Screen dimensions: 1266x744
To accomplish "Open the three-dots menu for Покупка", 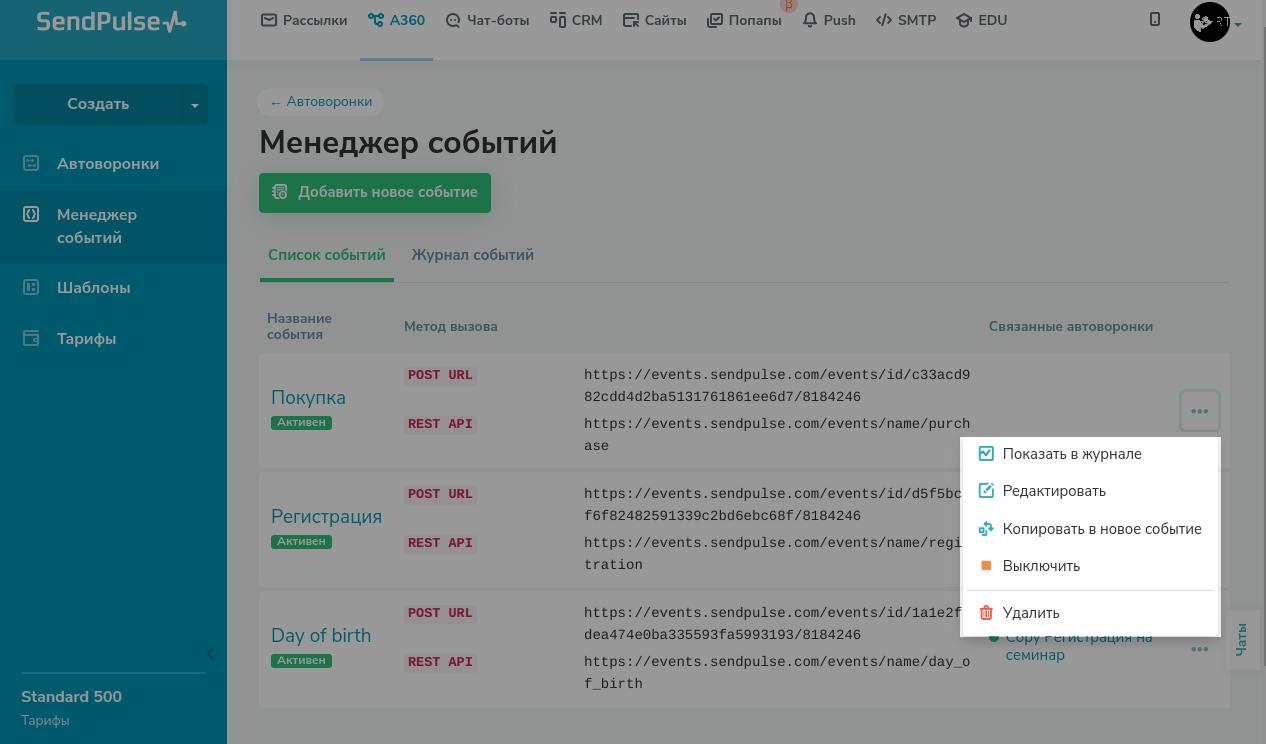I will pos(1199,411).
